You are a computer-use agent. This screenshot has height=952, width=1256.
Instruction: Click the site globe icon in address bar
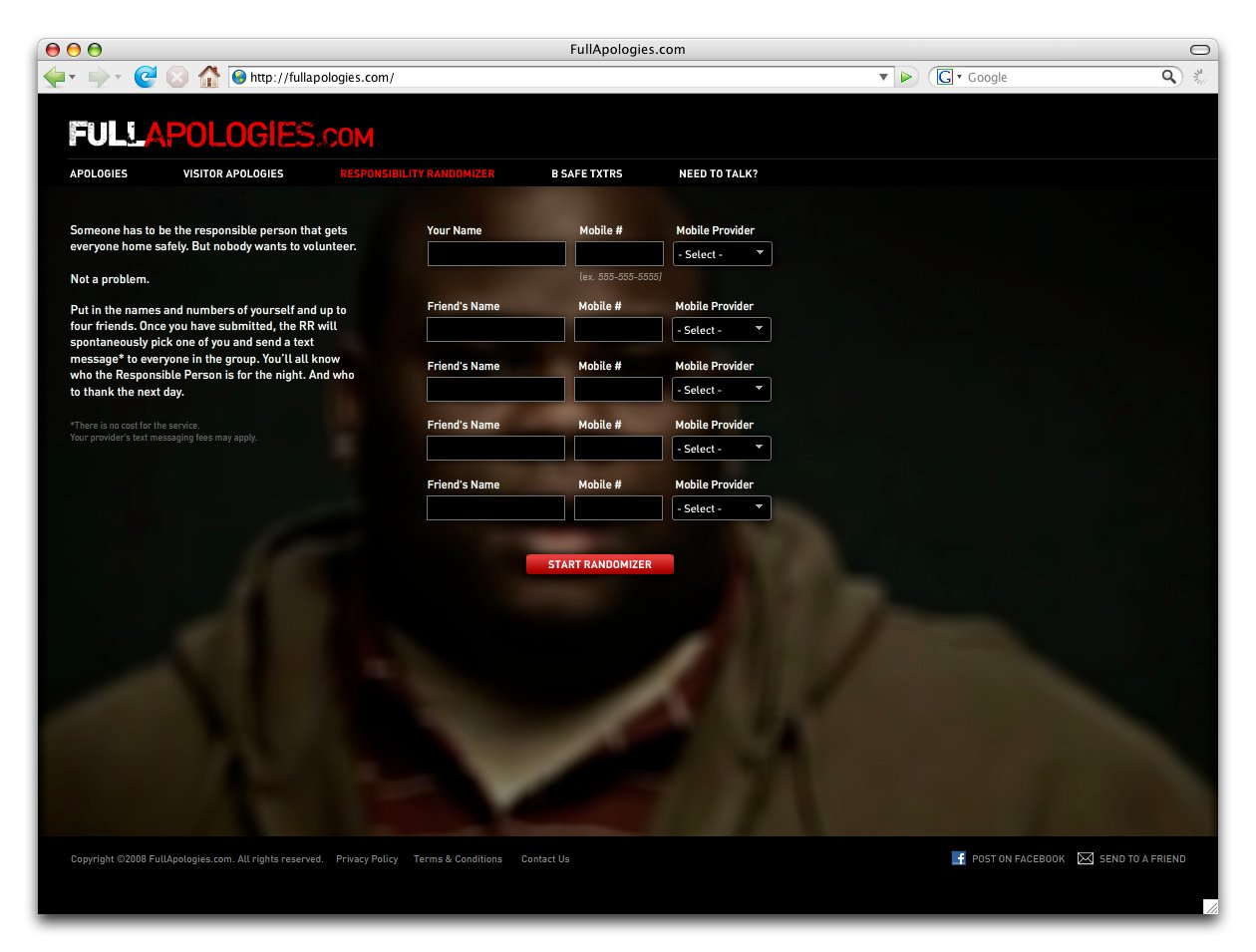click(239, 77)
